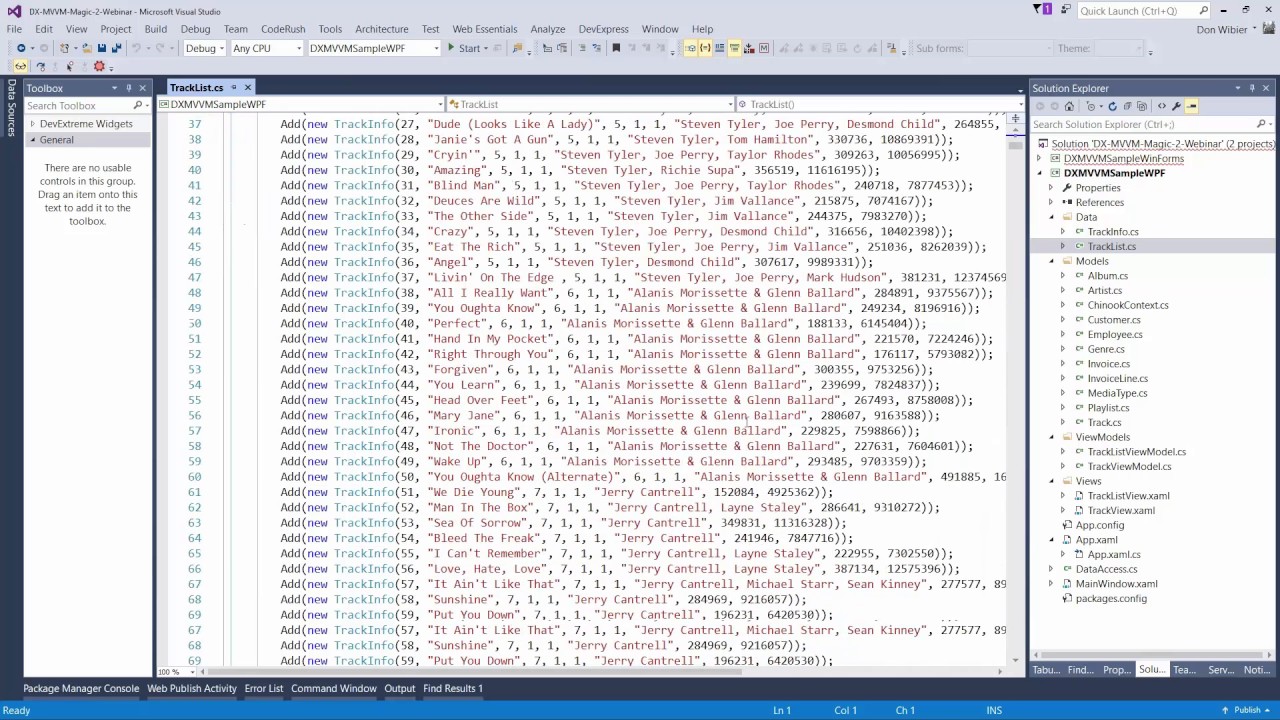Click the Don Wibier account name
Image resolution: width=1280 pixels, height=720 pixels.
[x=1221, y=29]
